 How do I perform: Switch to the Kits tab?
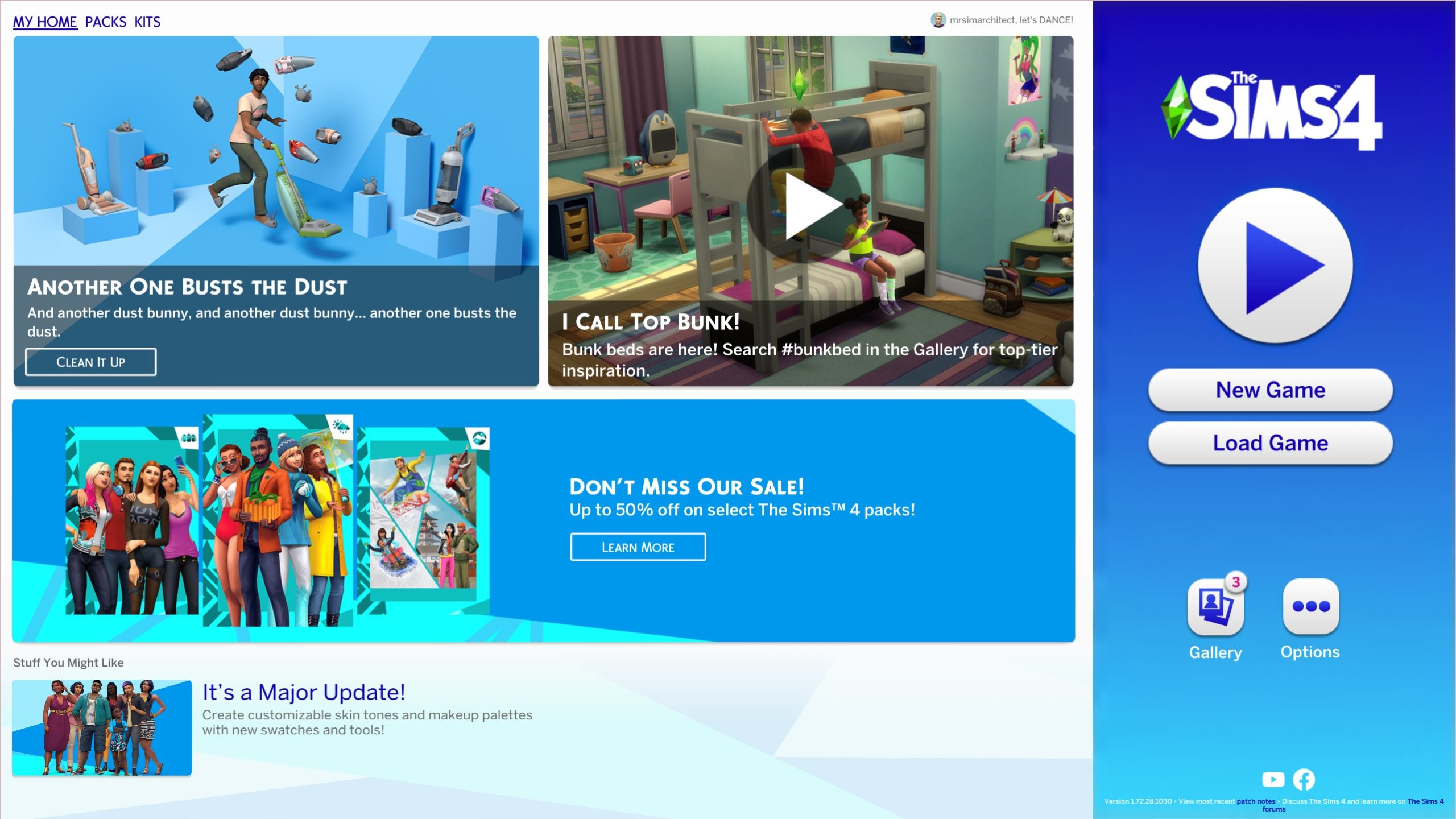pos(147,22)
